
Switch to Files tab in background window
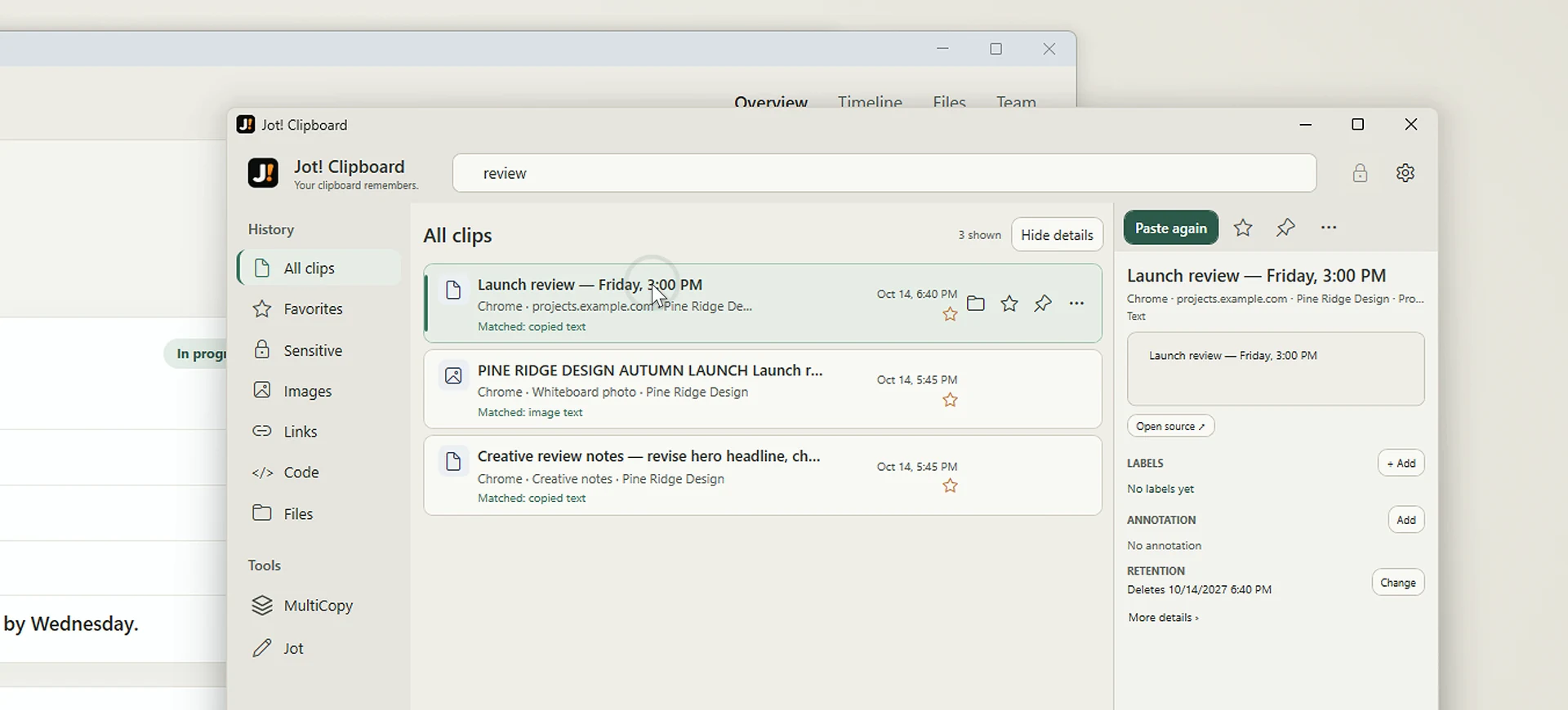(949, 102)
